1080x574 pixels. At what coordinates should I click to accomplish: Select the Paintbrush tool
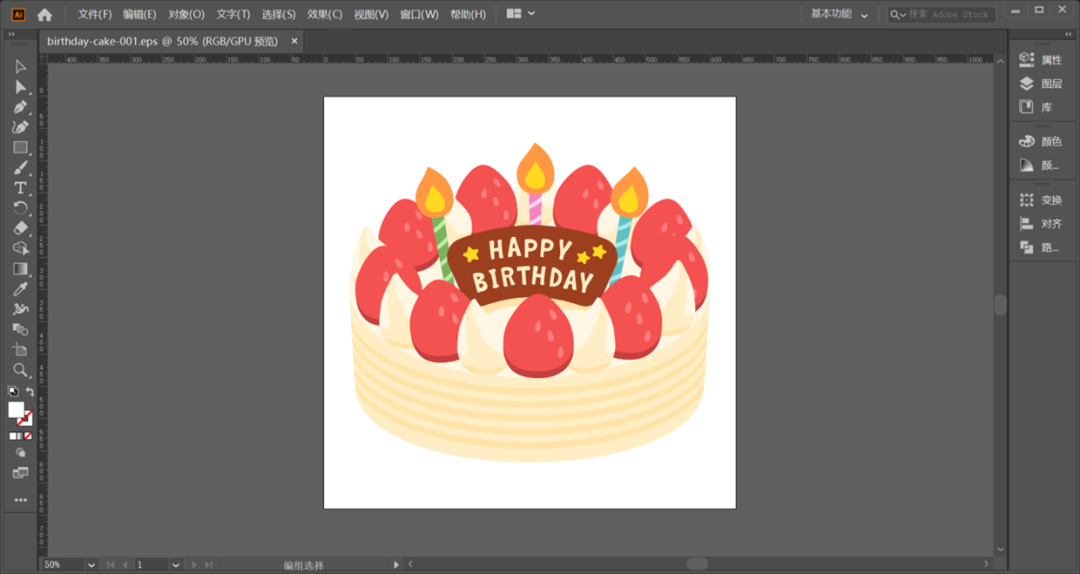[20, 168]
